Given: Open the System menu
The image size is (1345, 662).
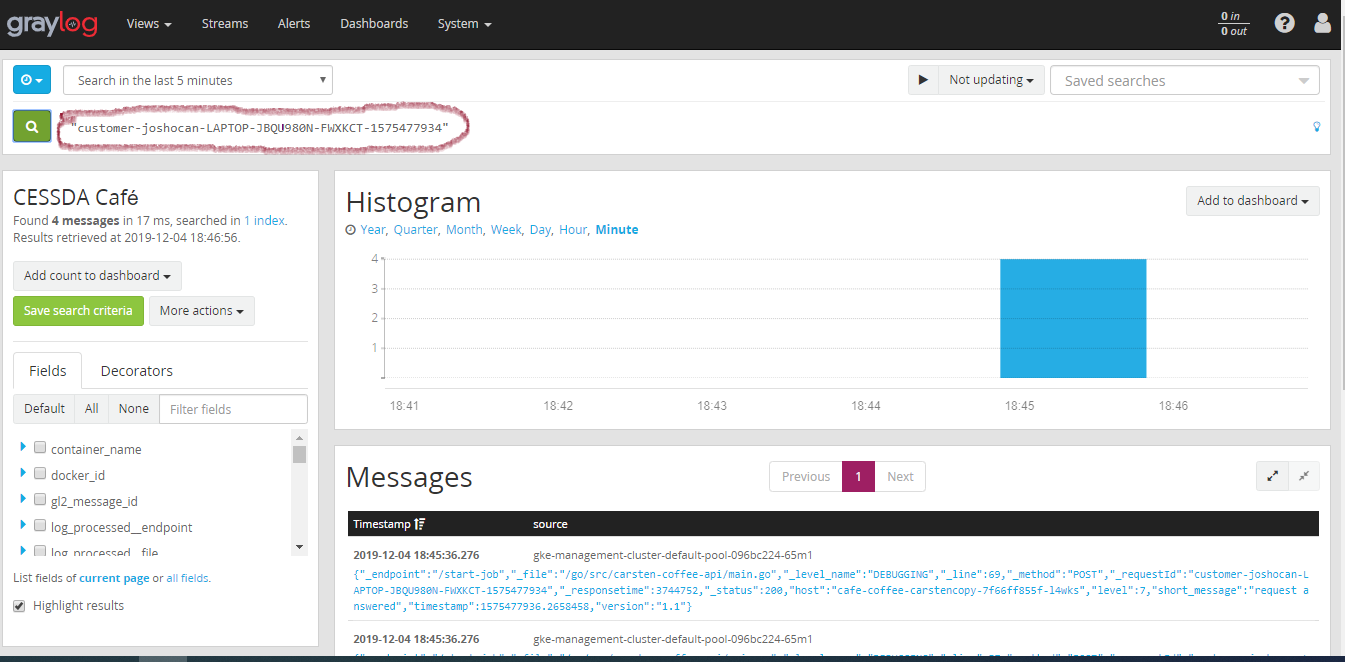Looking at the screenshot, I should click(464, 23).
